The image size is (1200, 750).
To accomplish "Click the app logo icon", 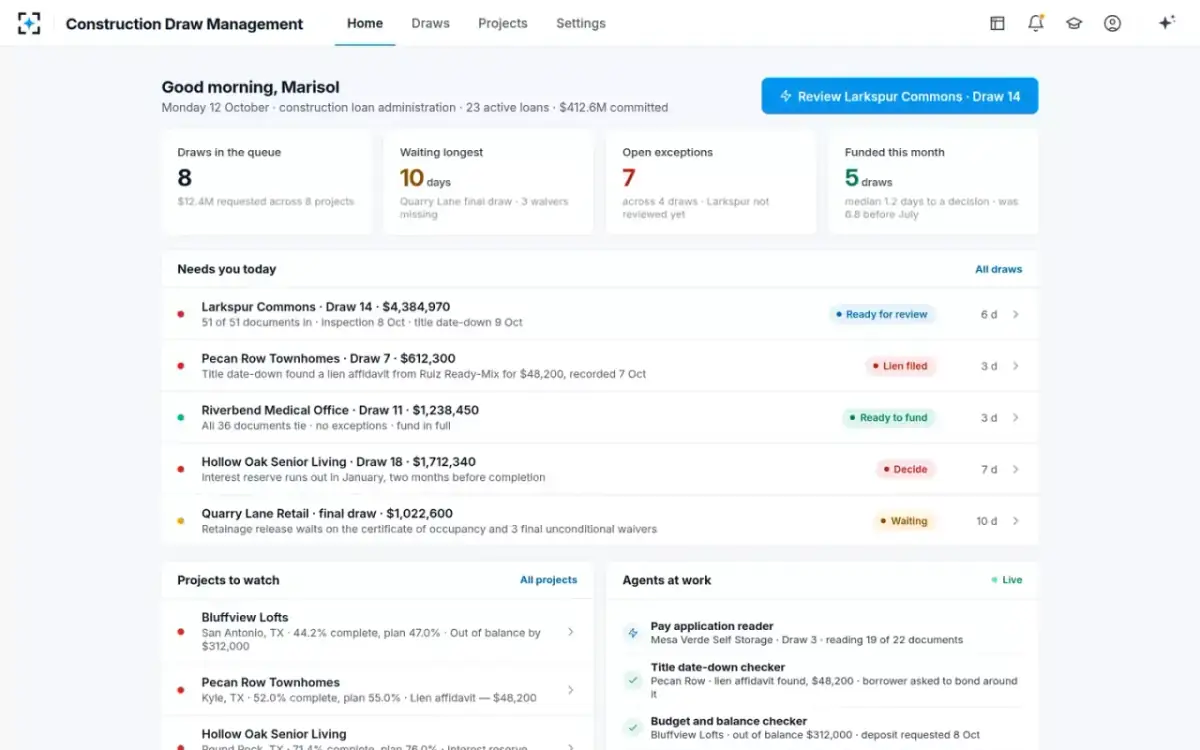I will tap(29, 23).
